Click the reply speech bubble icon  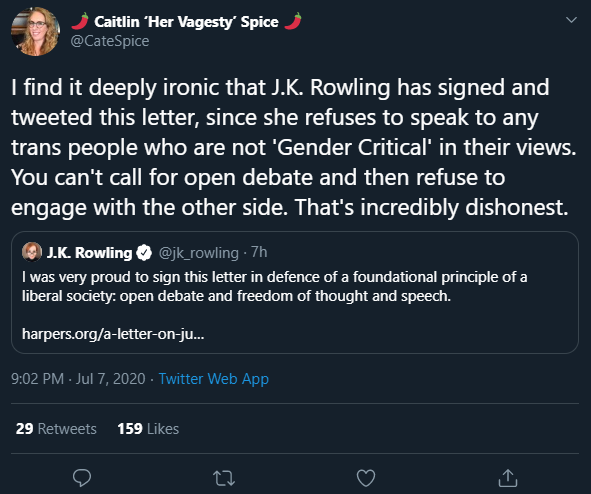click(x=82, y=478)
